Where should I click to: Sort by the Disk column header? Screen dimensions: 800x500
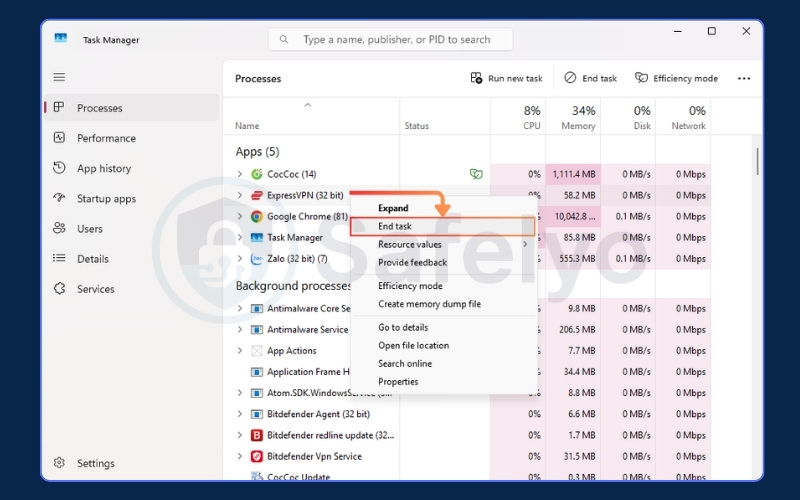[x=642, y=126]
